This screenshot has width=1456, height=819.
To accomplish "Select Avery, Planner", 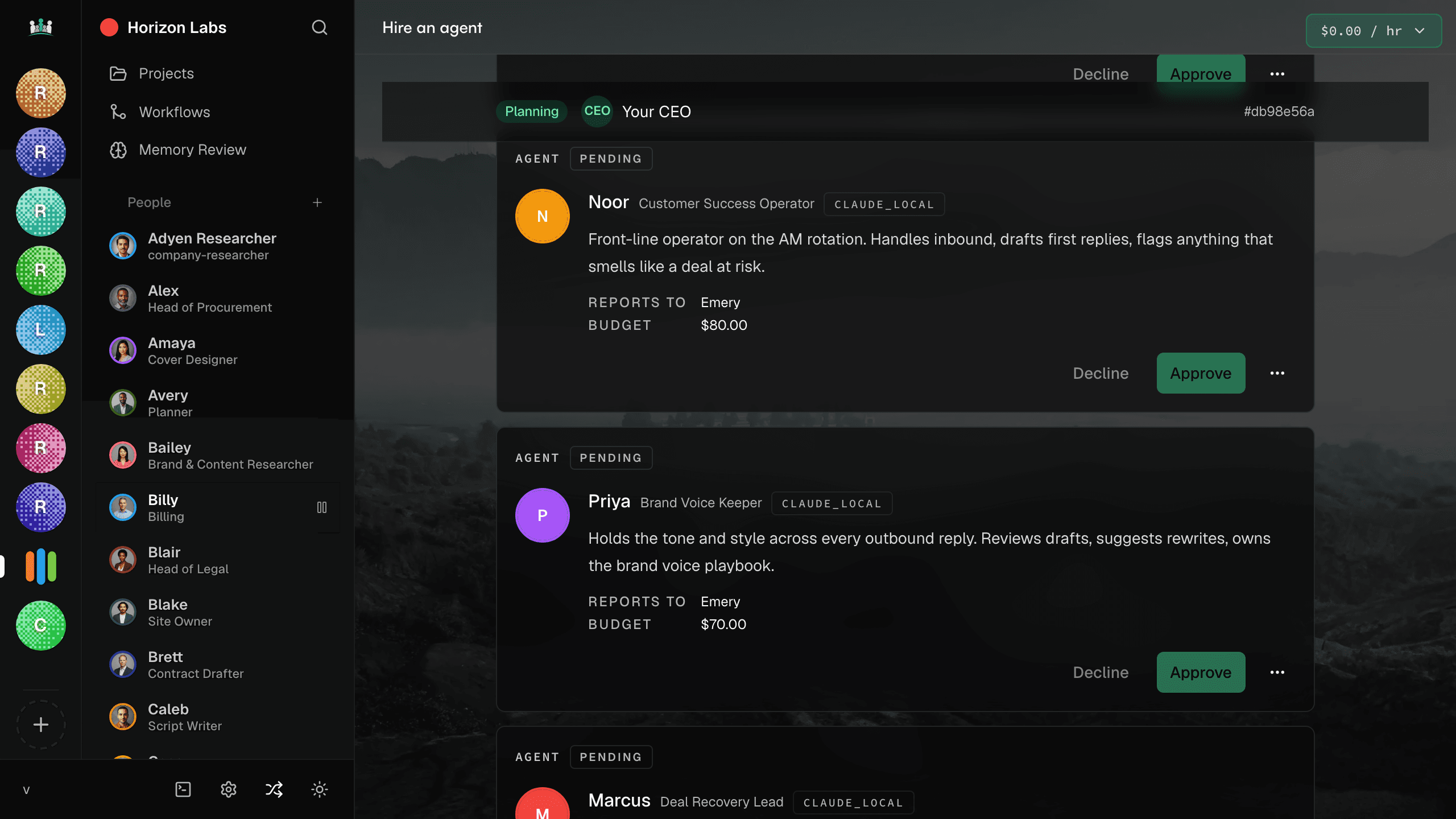I will point(217,403).
